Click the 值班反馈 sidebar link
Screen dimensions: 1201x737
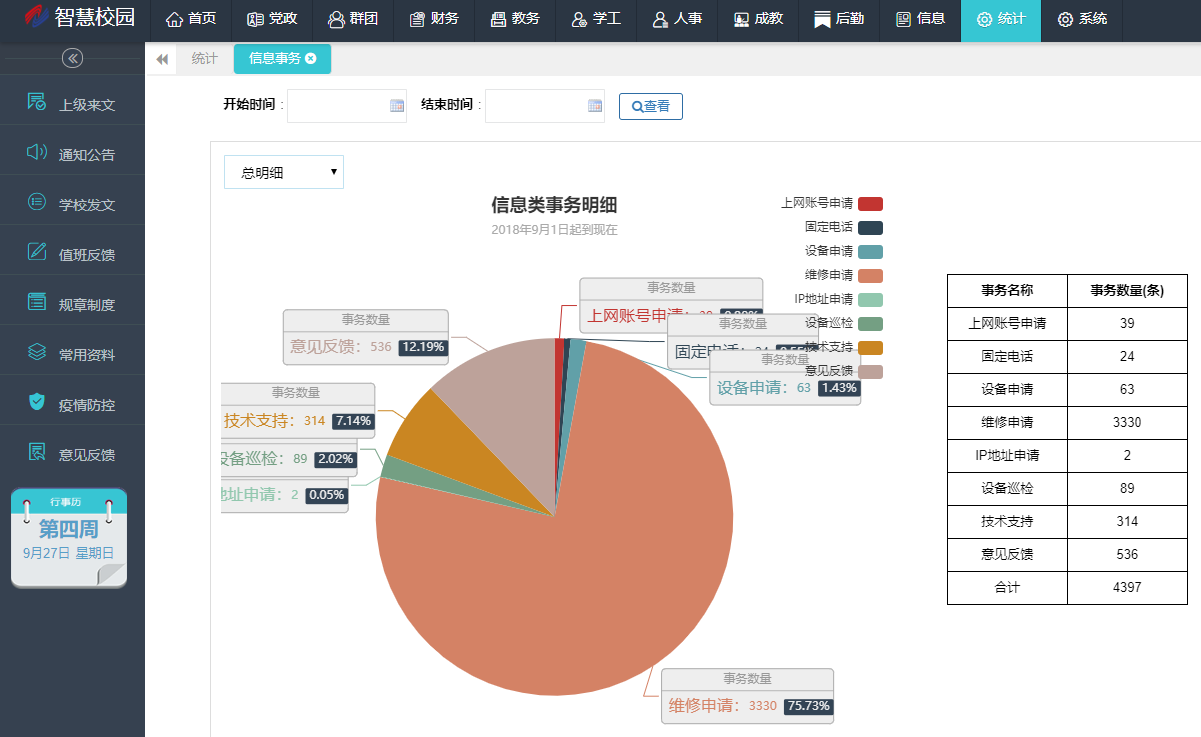click(x=87, y=255)
